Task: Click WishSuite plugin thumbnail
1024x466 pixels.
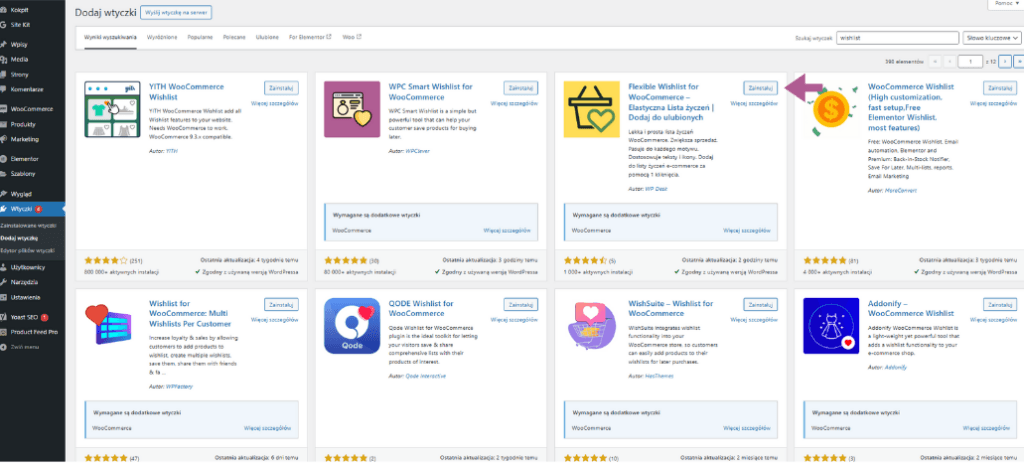Action: tap(592, 326)
